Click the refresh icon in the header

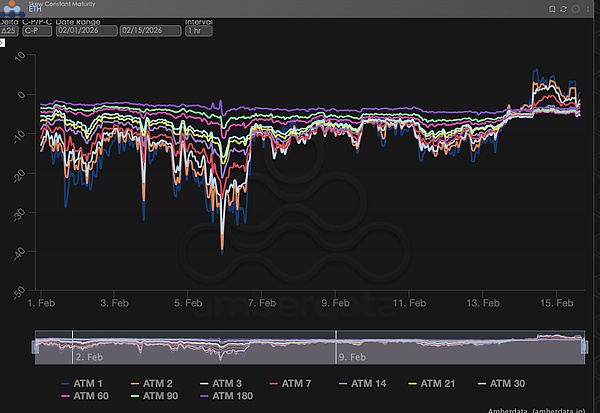click(564, 8)
